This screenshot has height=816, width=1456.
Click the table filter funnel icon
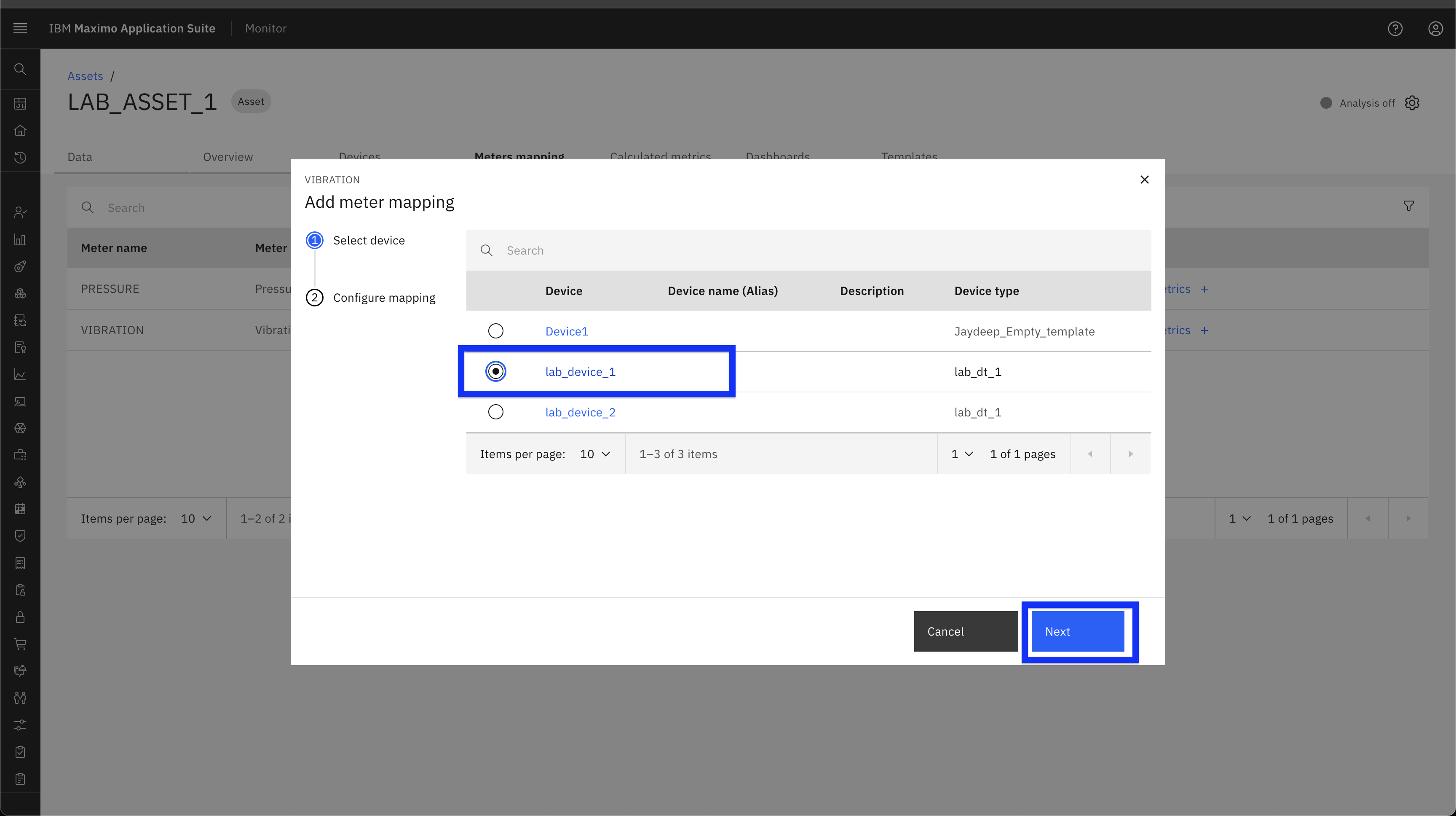click(1408, 207)
